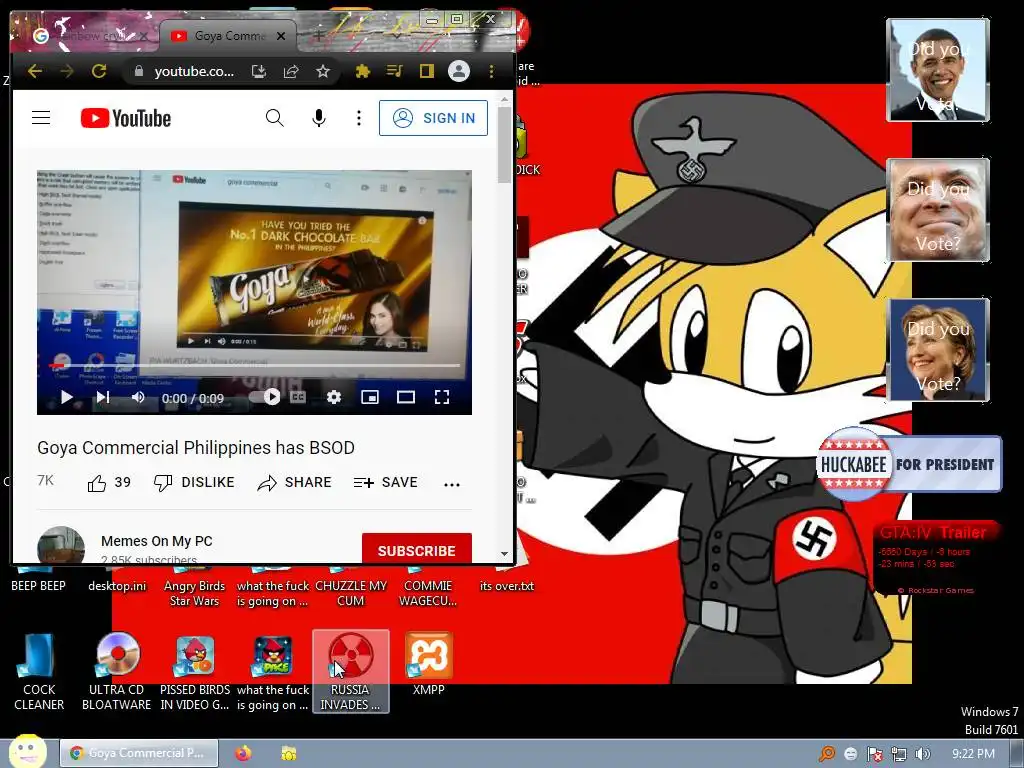Image resolution: width=1024 pixels, height=768 pixels.
Task: Click the Obama Did you Vote gadget
Action: [x=938, y=70]
